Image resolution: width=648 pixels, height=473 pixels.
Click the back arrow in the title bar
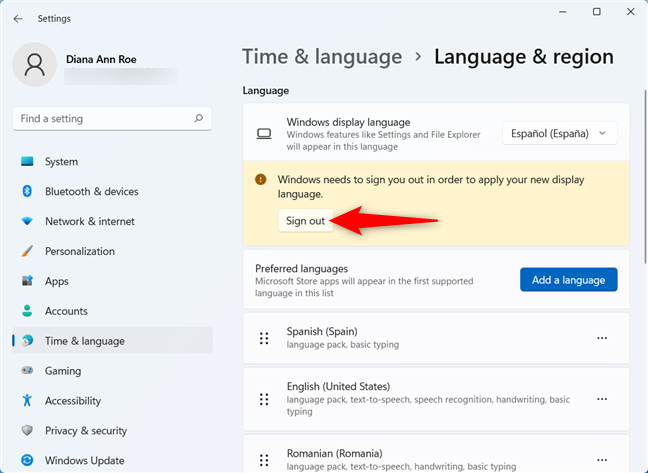coord(18,18)
